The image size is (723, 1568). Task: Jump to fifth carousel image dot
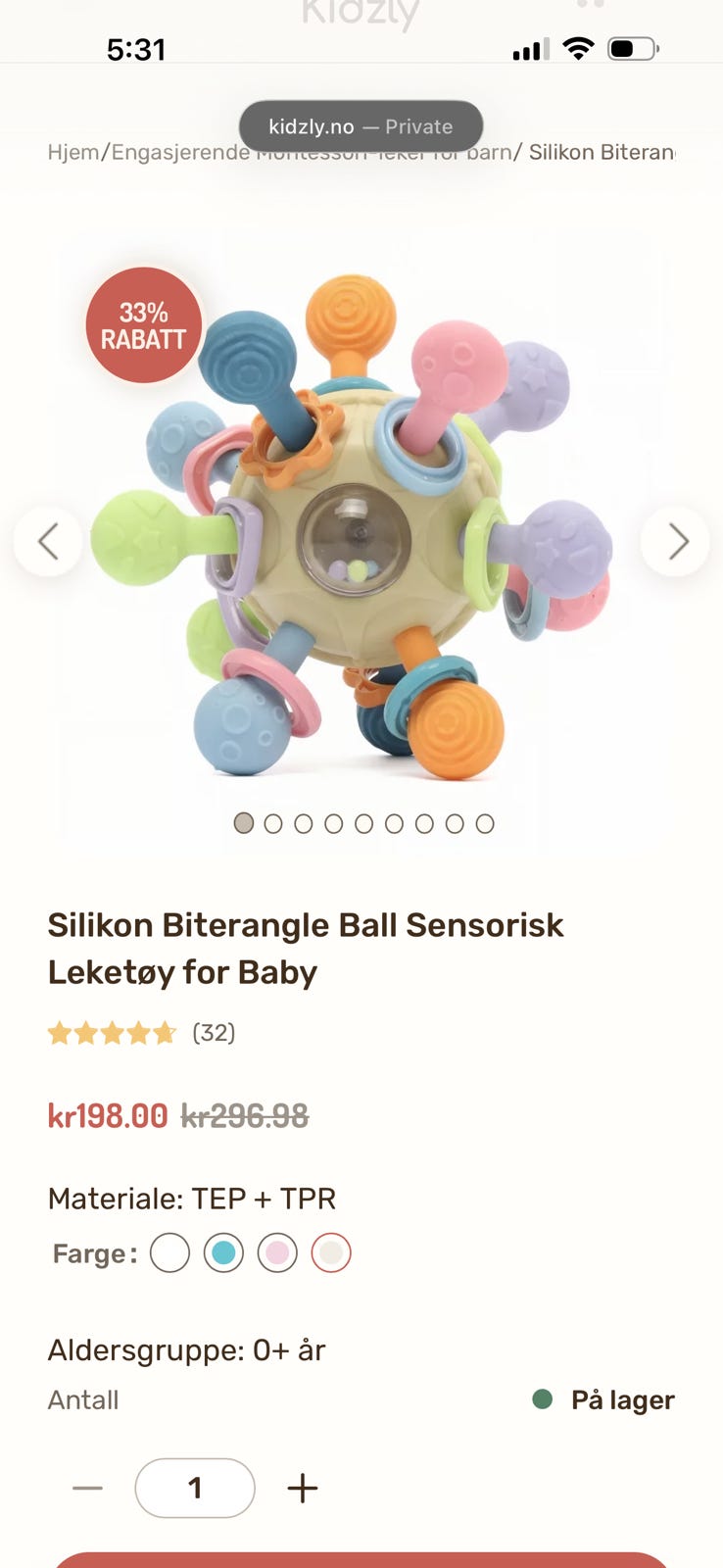(364, 823)
